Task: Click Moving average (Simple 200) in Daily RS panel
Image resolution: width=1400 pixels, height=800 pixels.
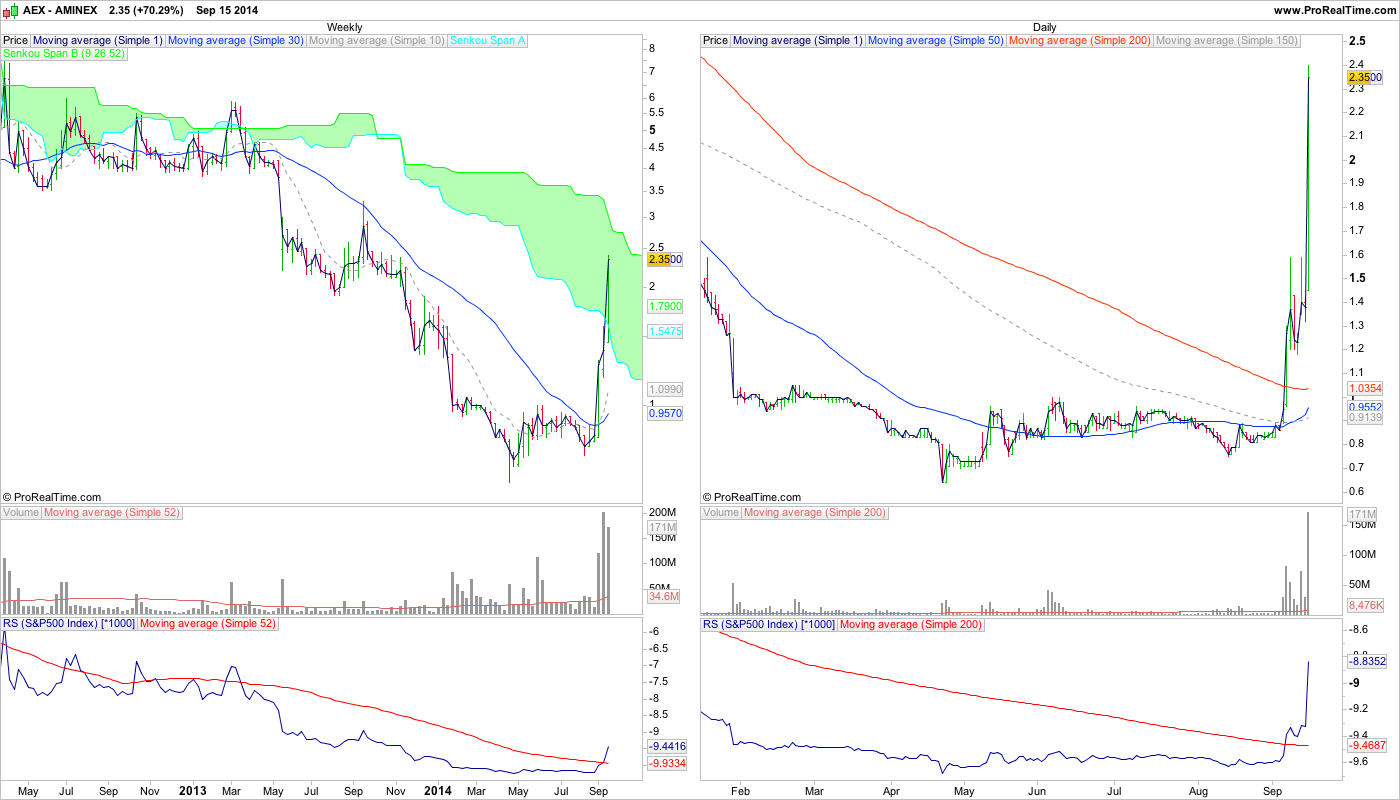Action: pos(911,624)
